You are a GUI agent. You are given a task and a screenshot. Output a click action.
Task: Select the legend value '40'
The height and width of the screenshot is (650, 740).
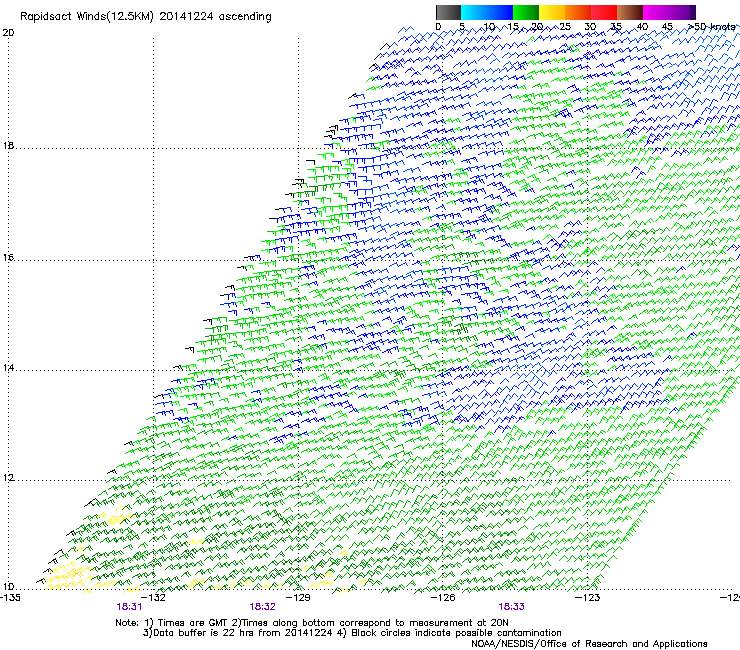pos(642,27)
